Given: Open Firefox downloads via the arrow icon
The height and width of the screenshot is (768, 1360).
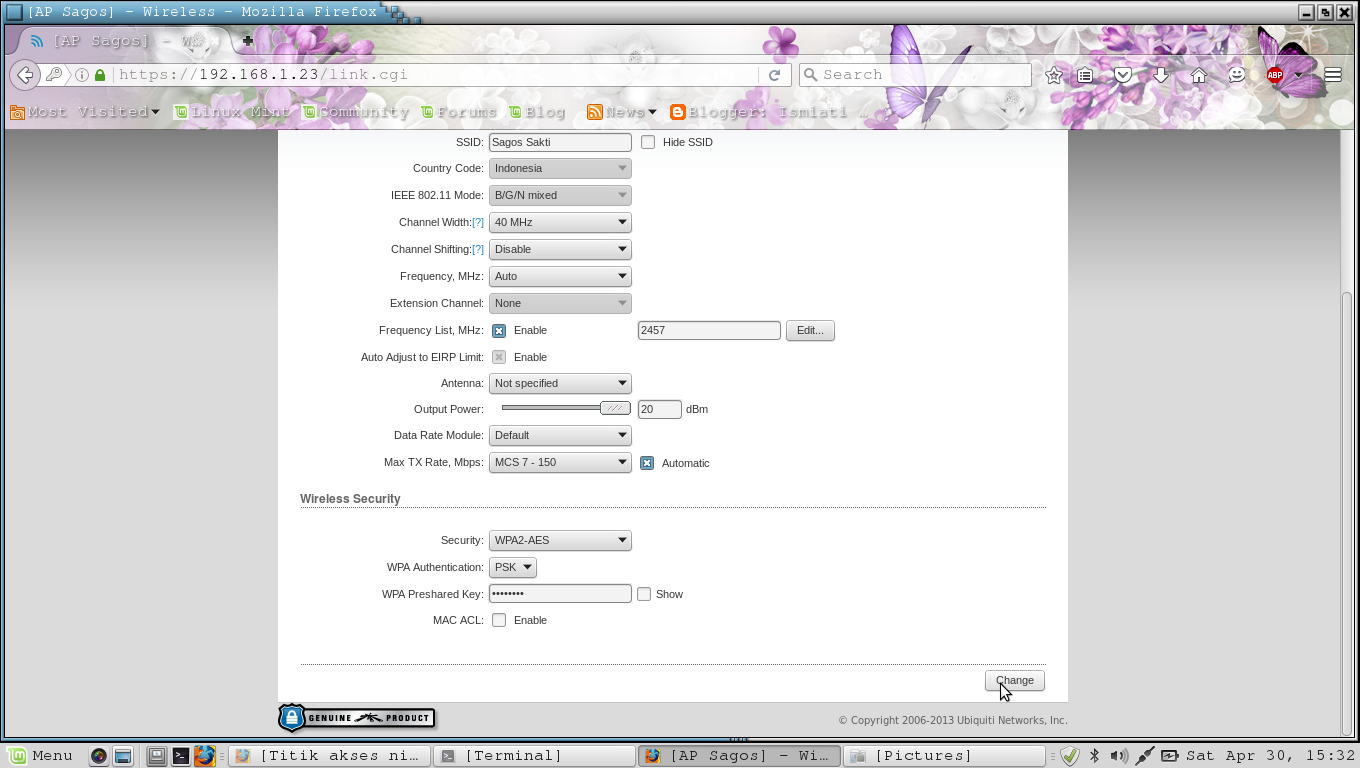Looking at the screenshot, I should tap(1160, 74).
